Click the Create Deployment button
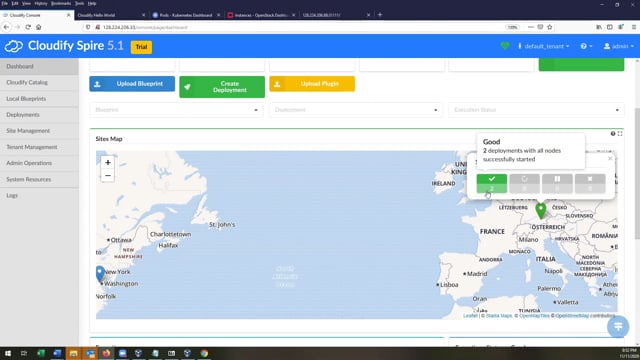Screen dimensions: 640x360 tap(222, 87)
